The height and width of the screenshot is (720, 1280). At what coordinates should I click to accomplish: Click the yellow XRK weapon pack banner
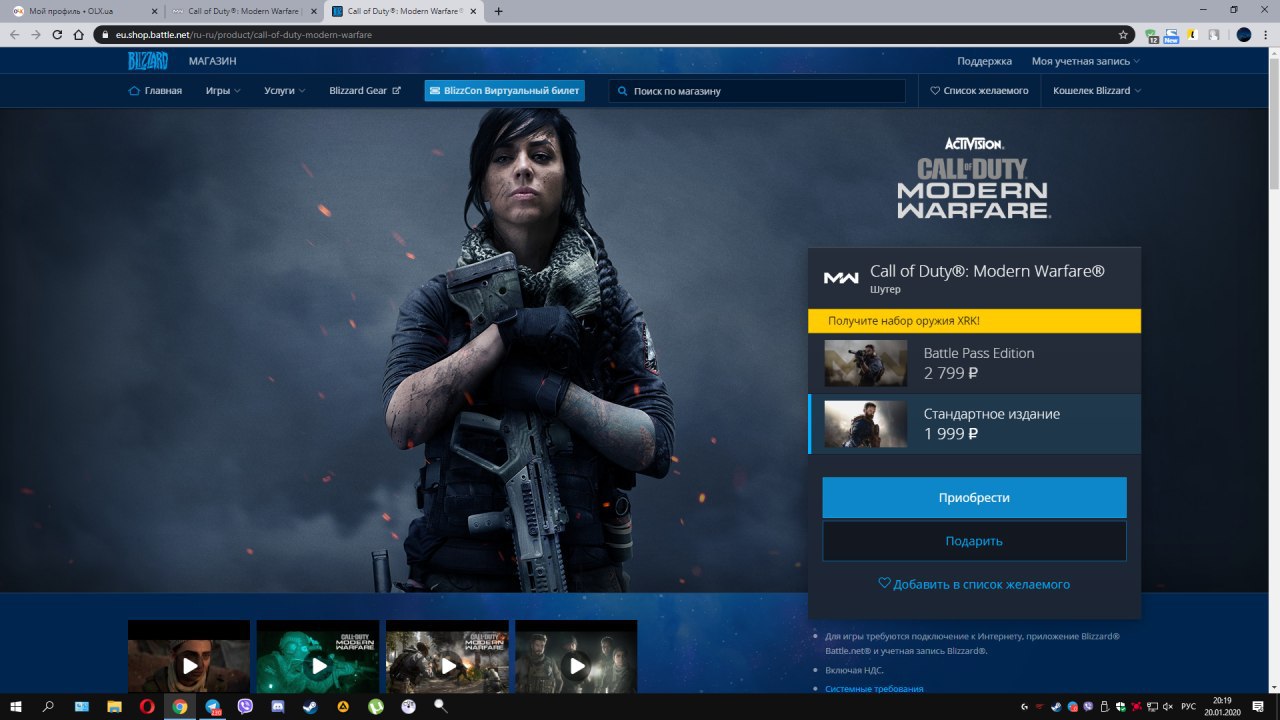click(974, 321)
